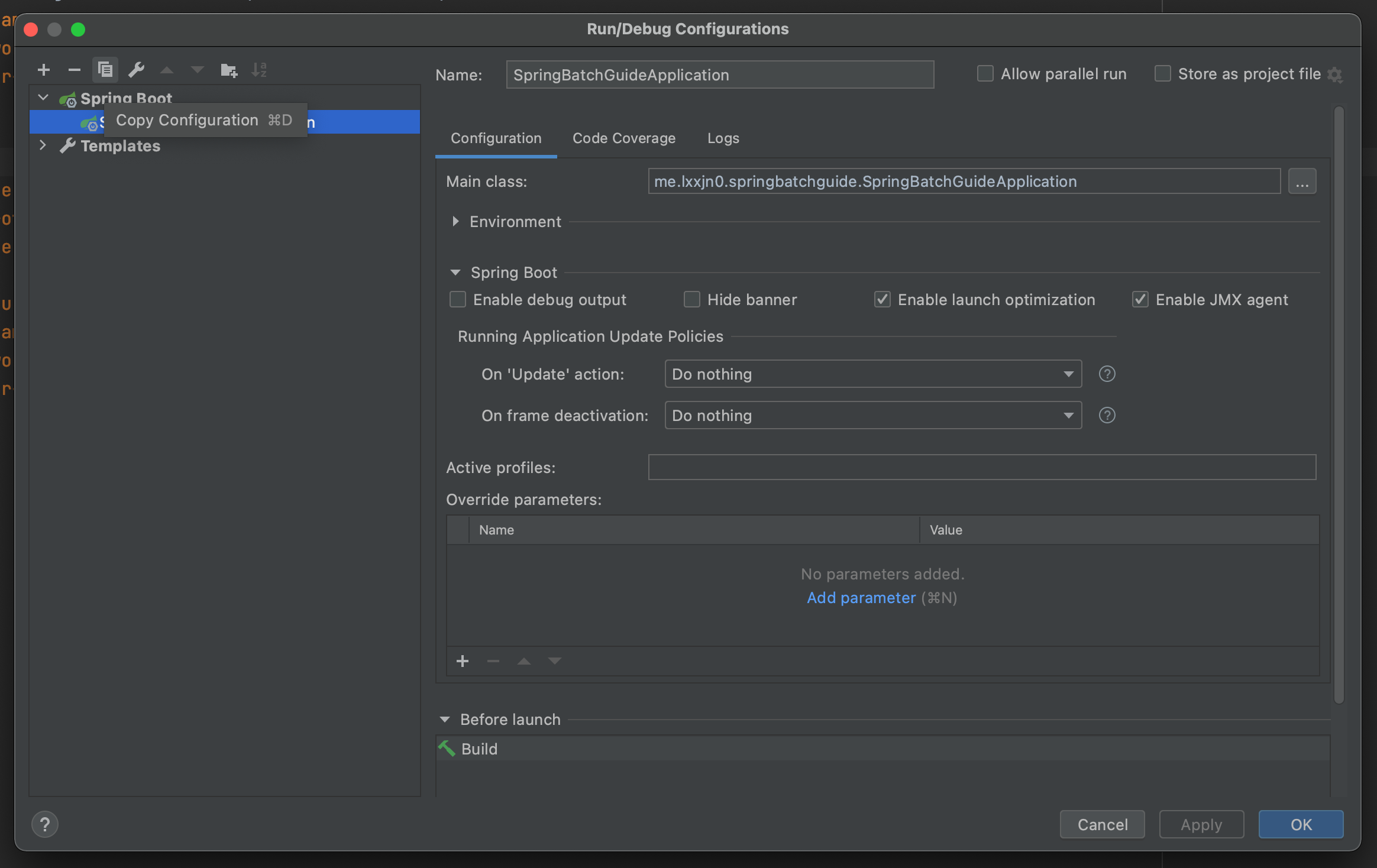Collapse the Spring Boot tree node
1377x868 pixels.
(x=43, y=98)
